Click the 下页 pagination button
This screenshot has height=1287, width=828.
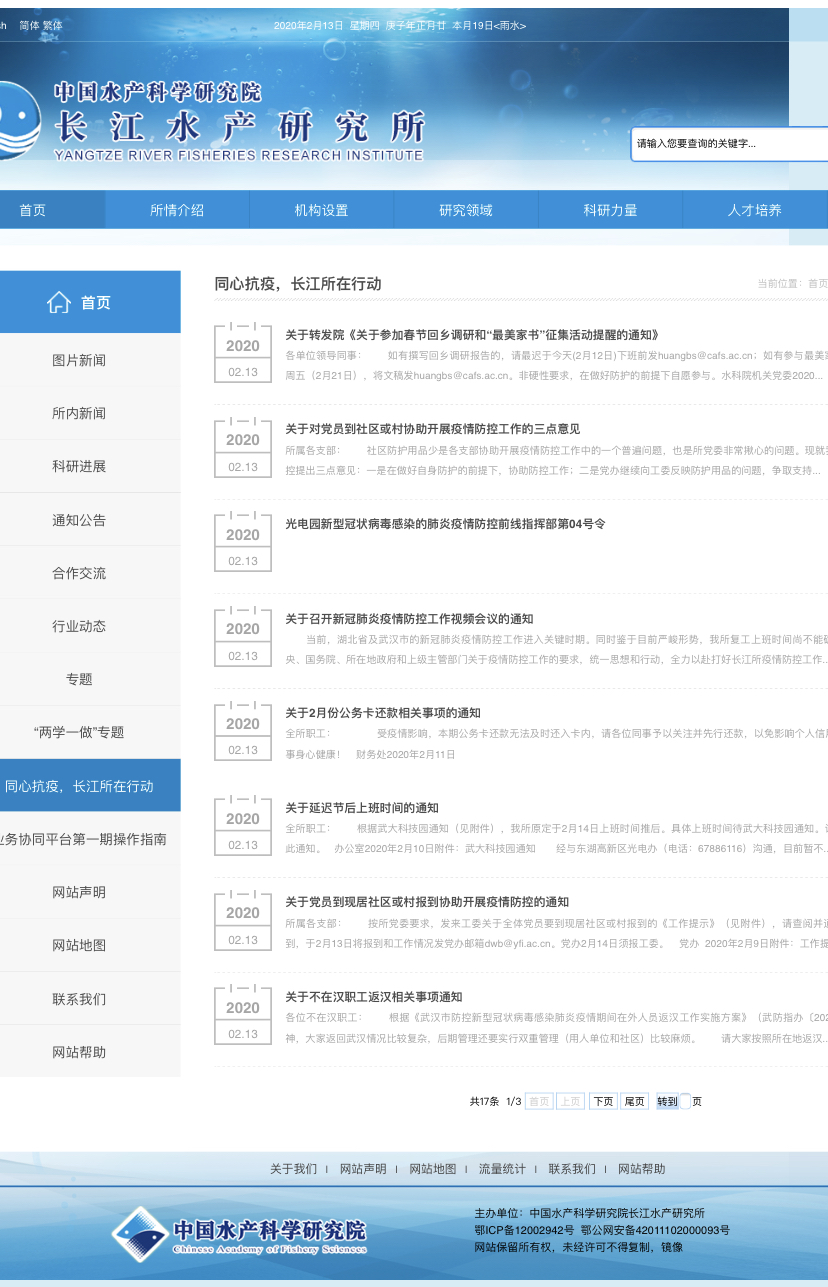pyautogui.click(x=603, y=1102)
